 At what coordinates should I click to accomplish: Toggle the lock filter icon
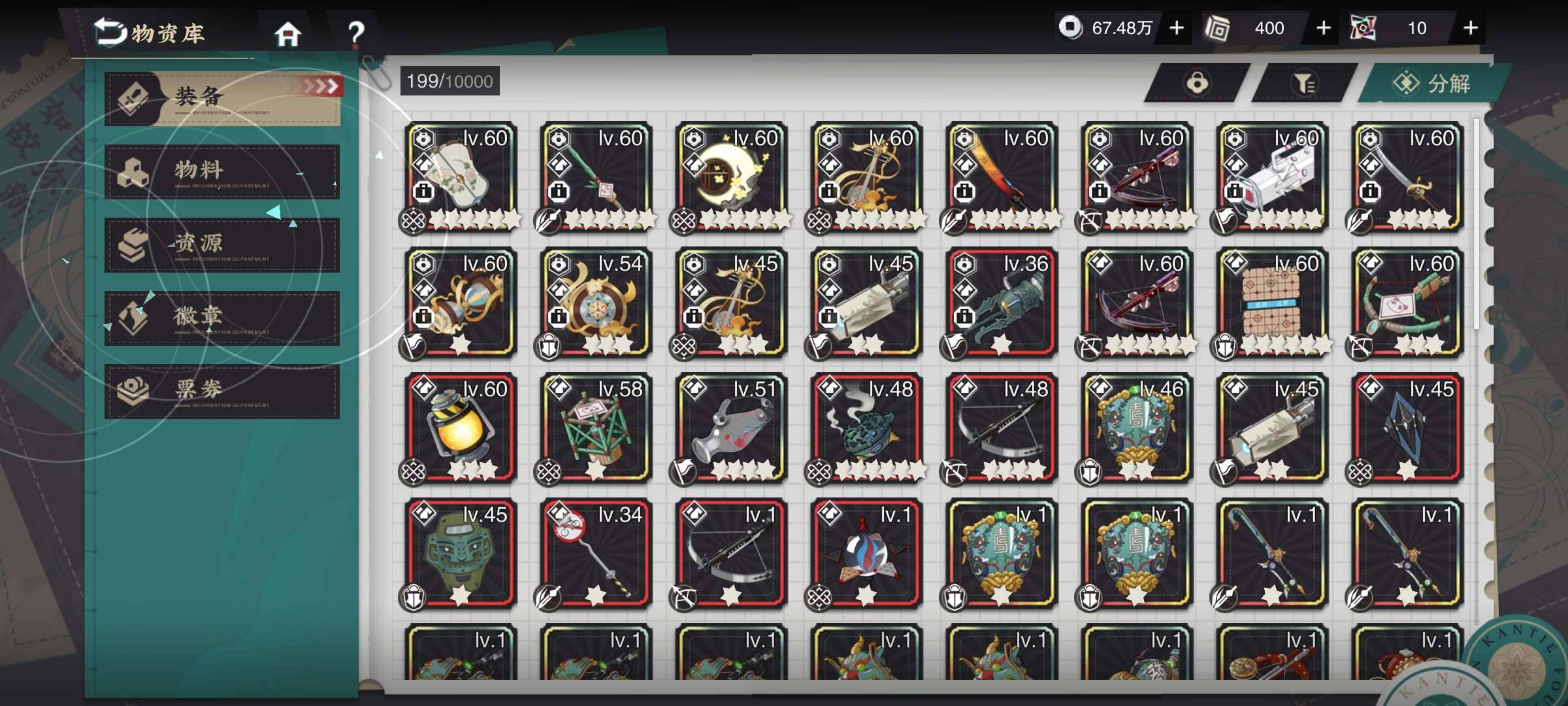(x=1197, y=83)
